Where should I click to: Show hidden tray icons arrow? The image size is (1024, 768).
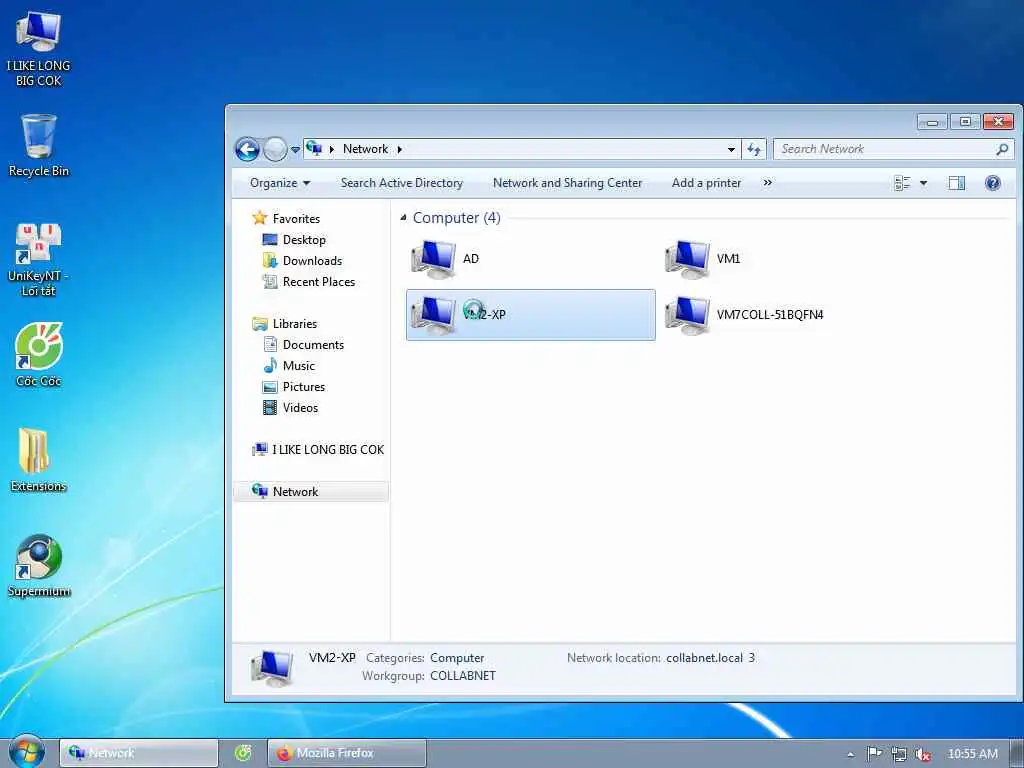[x=850, y=754]
